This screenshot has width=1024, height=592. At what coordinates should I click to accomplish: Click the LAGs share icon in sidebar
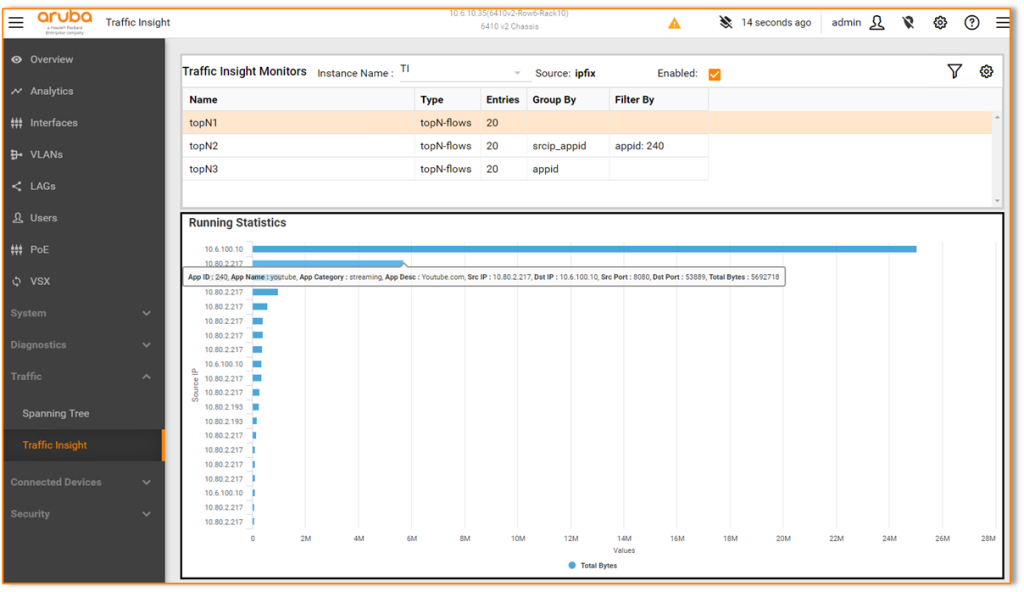click(x=16, y=186)
